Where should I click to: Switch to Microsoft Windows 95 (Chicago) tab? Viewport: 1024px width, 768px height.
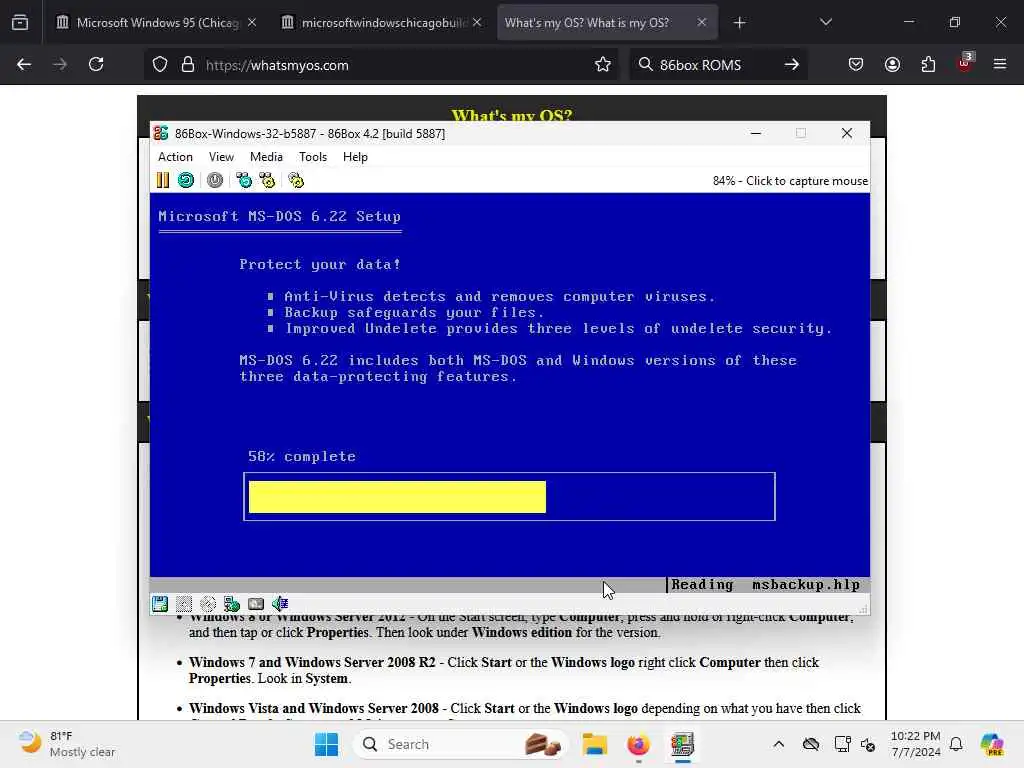click(x=157, y=22)
